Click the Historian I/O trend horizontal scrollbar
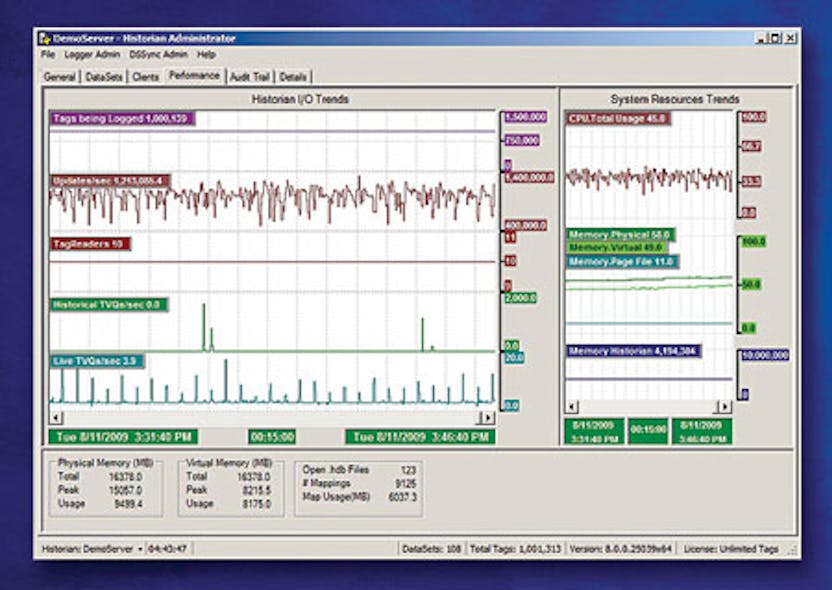Screen dimensions: 832x590 click(272, 418)
